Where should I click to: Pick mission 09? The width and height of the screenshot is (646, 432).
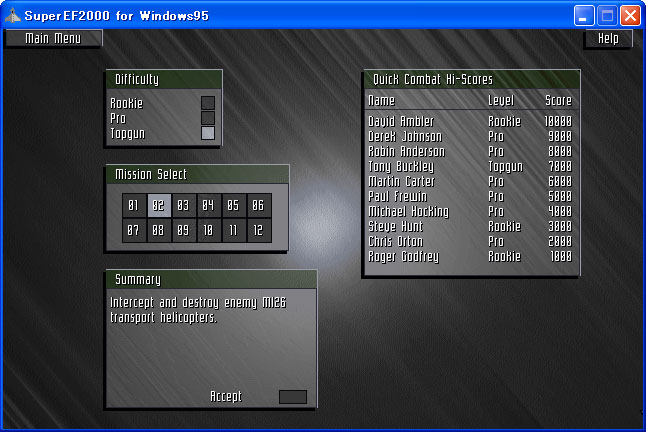184,230
